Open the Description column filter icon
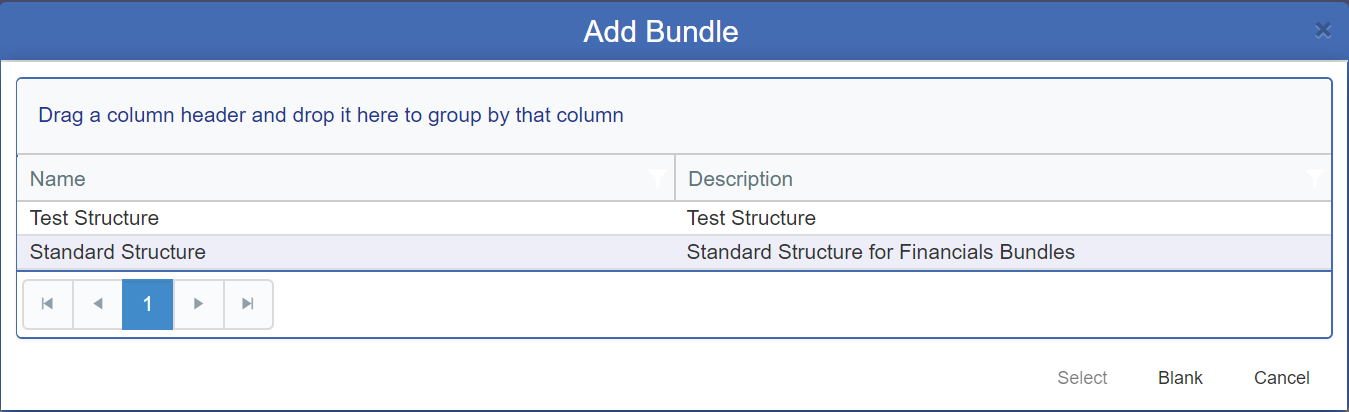Viewport: 1349px width, 412px height. point(1315,179)
